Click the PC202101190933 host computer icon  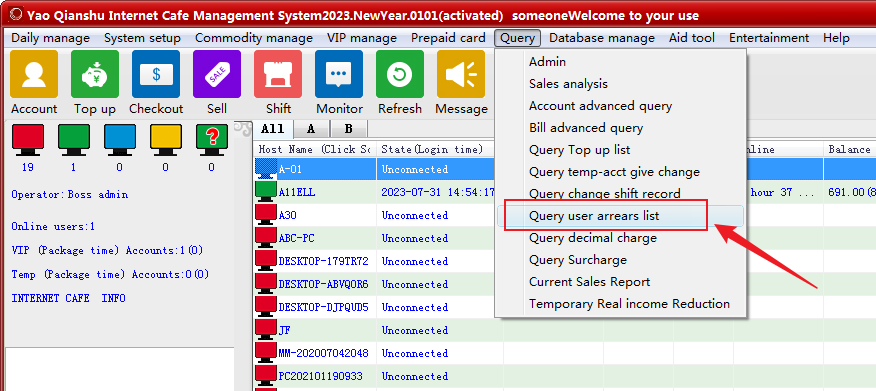[266, 376]
